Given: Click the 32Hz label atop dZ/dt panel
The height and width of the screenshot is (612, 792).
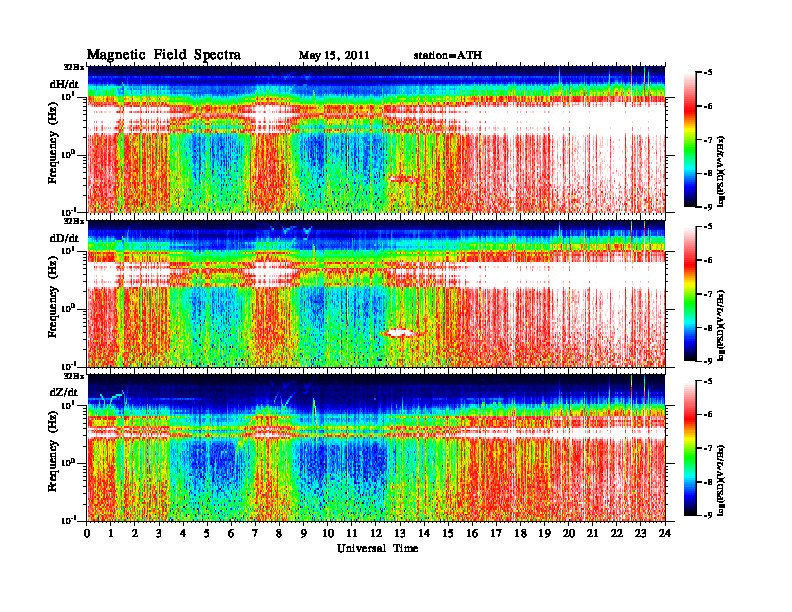Looking at the screenshot, I should (x=74, y=376).
